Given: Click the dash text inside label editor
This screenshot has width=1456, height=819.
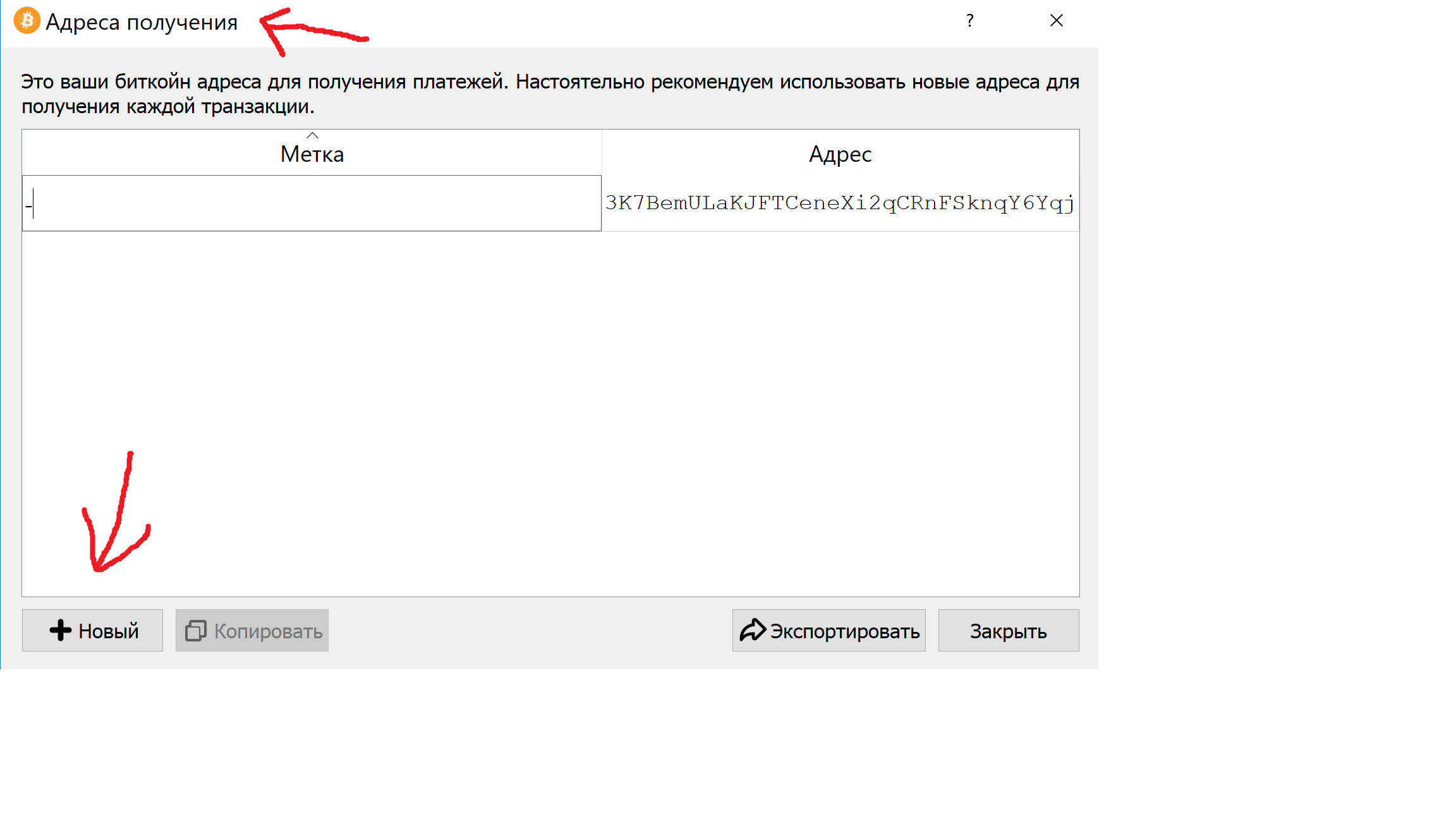Looking at the screenshot, I should click(28, 205).
